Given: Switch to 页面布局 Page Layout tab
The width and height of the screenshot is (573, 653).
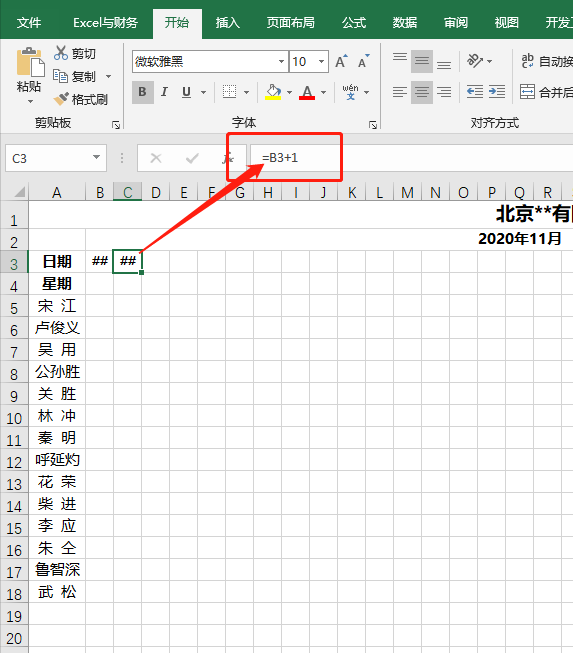Looking at the screenshot, I should 291,22.
